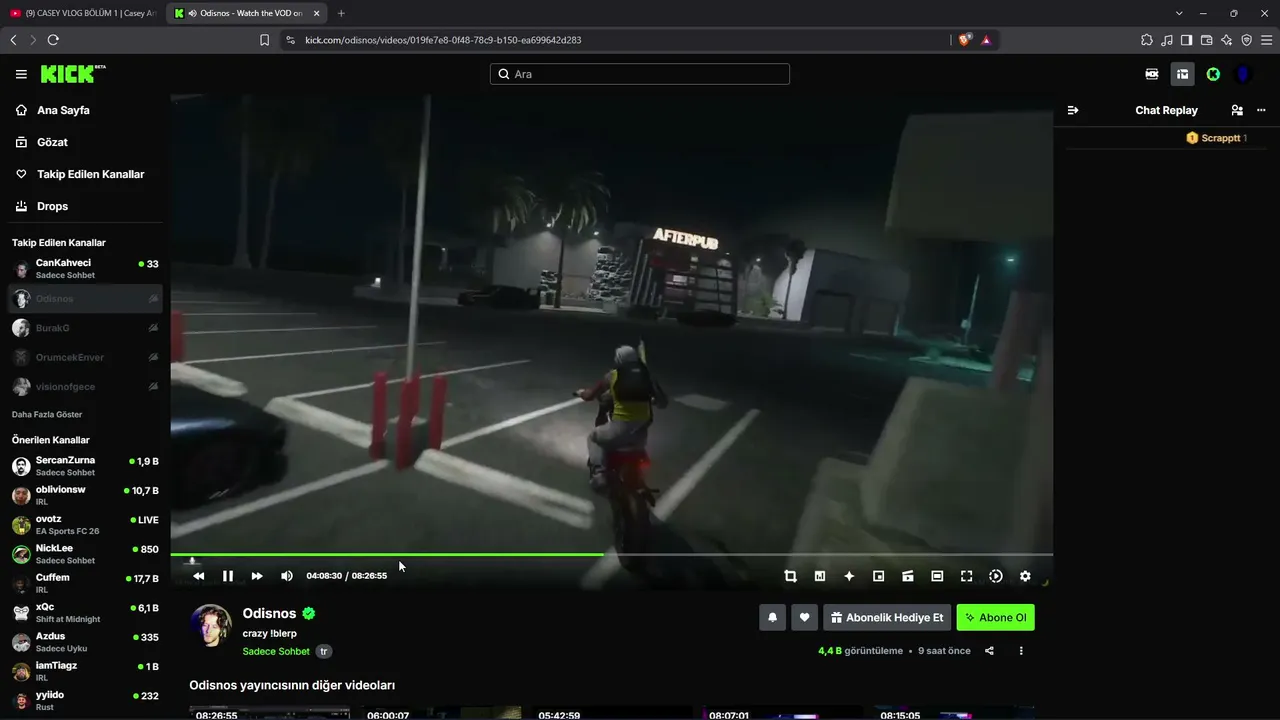
Task: Open player settings gear
Action: pyautogui.click(x=1025, y=576)
